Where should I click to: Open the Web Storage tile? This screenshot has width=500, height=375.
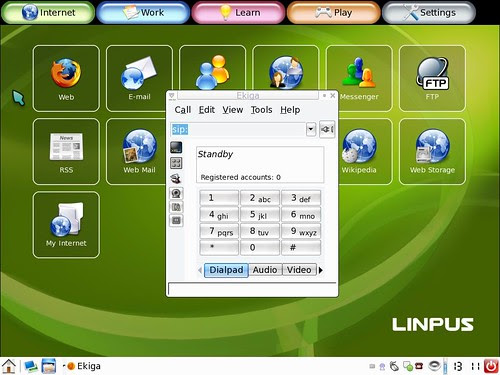[x=432, y=151]
